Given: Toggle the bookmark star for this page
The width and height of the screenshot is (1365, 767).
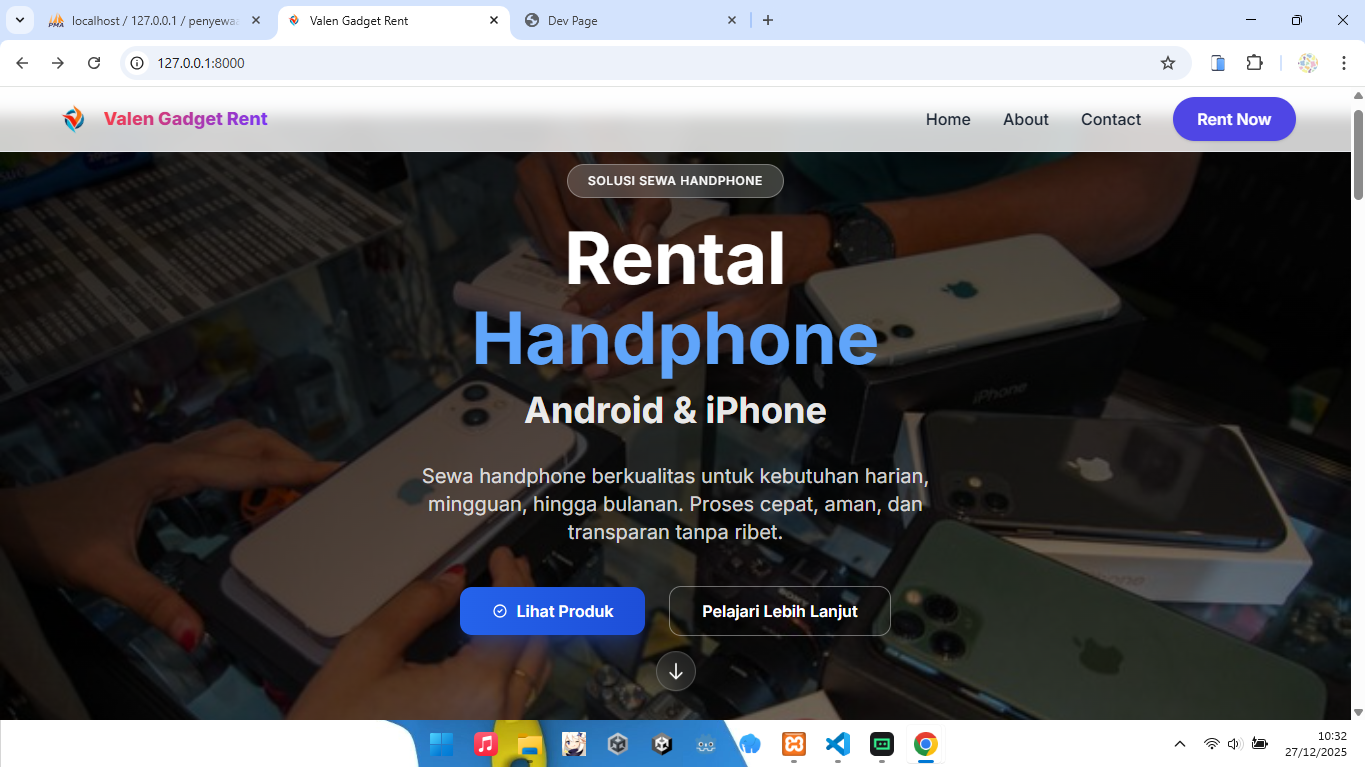Looking at the screenshot, I should point(1168,62).
